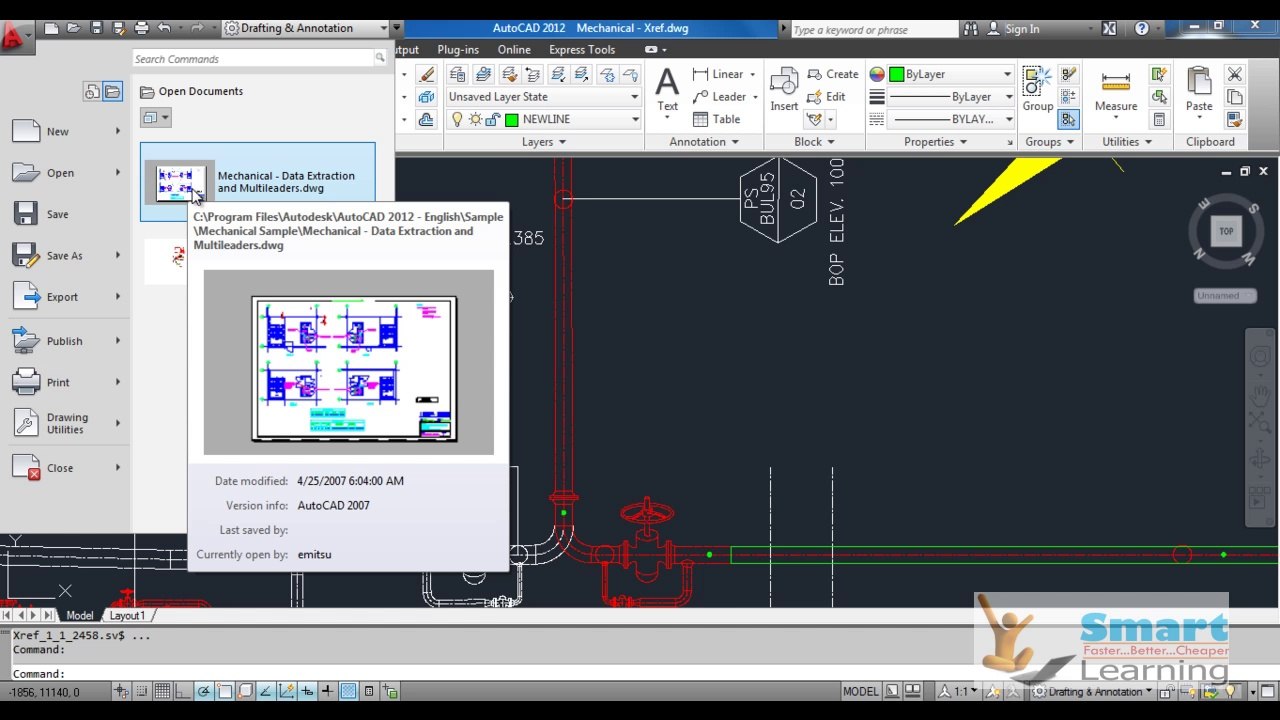Select Mechanical - Data Extraction and Multileaders.dwg document

tap(258, 182)
